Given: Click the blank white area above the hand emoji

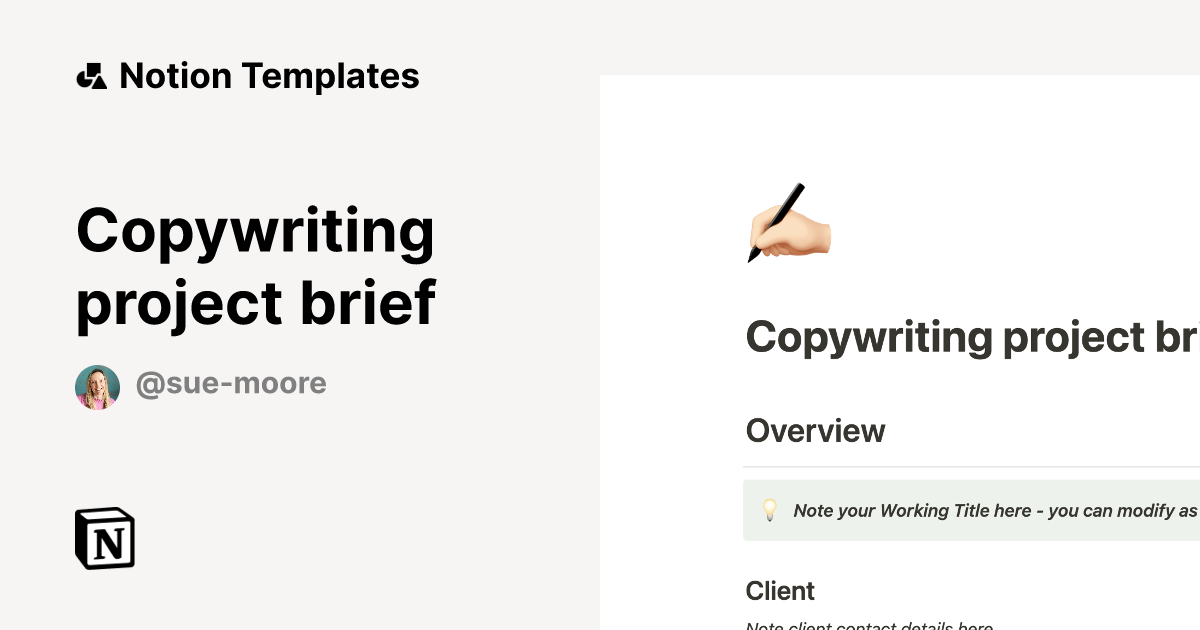Looking at the screenshot, I should tap(790, 130).
